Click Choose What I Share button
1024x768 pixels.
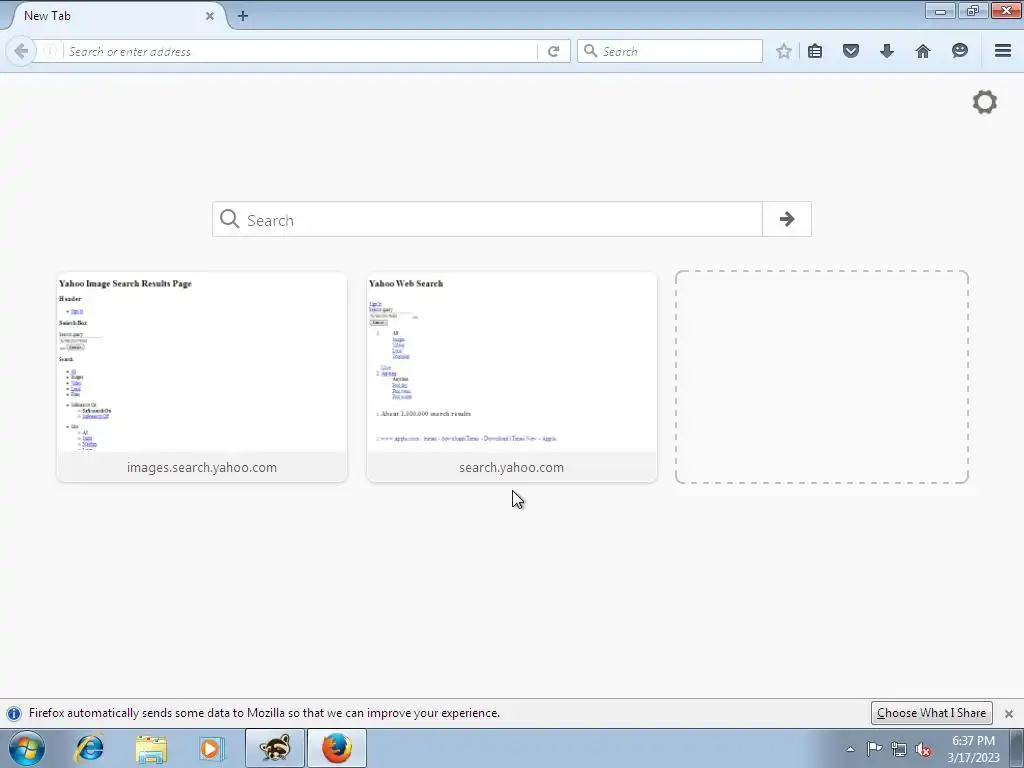click(931, 712)
